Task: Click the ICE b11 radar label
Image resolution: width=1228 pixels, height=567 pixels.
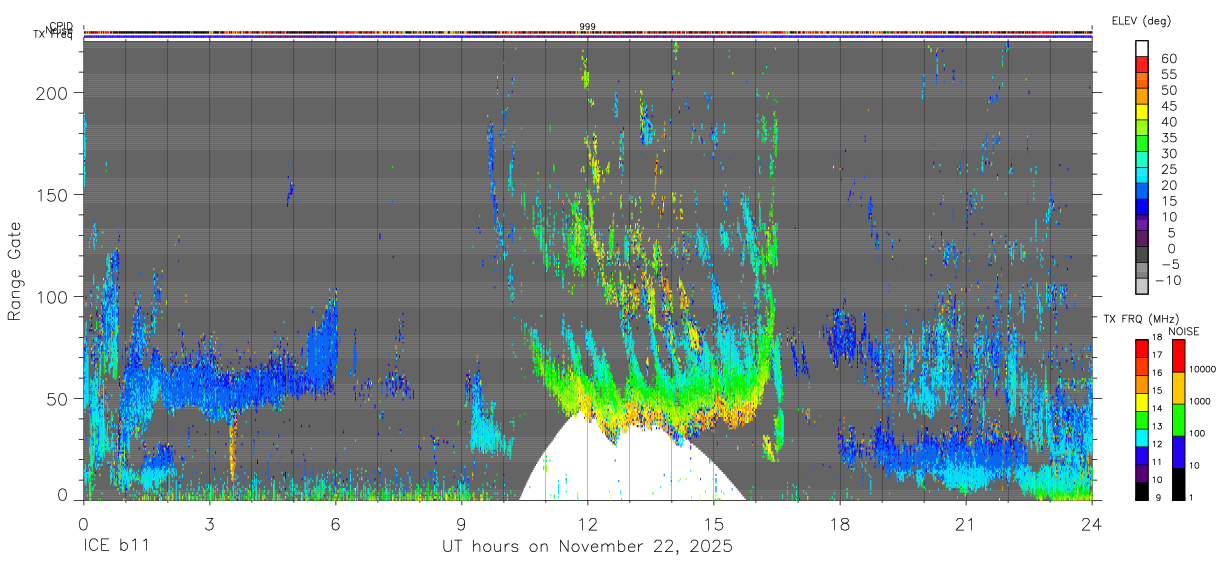Action: coord(119,547)
